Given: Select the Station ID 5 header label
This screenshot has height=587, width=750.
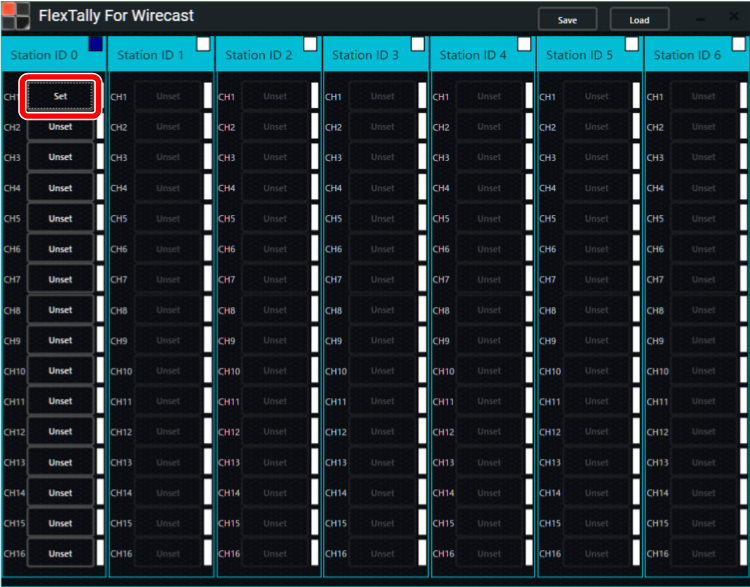Looking at the screenshot, I should point(580,56).
